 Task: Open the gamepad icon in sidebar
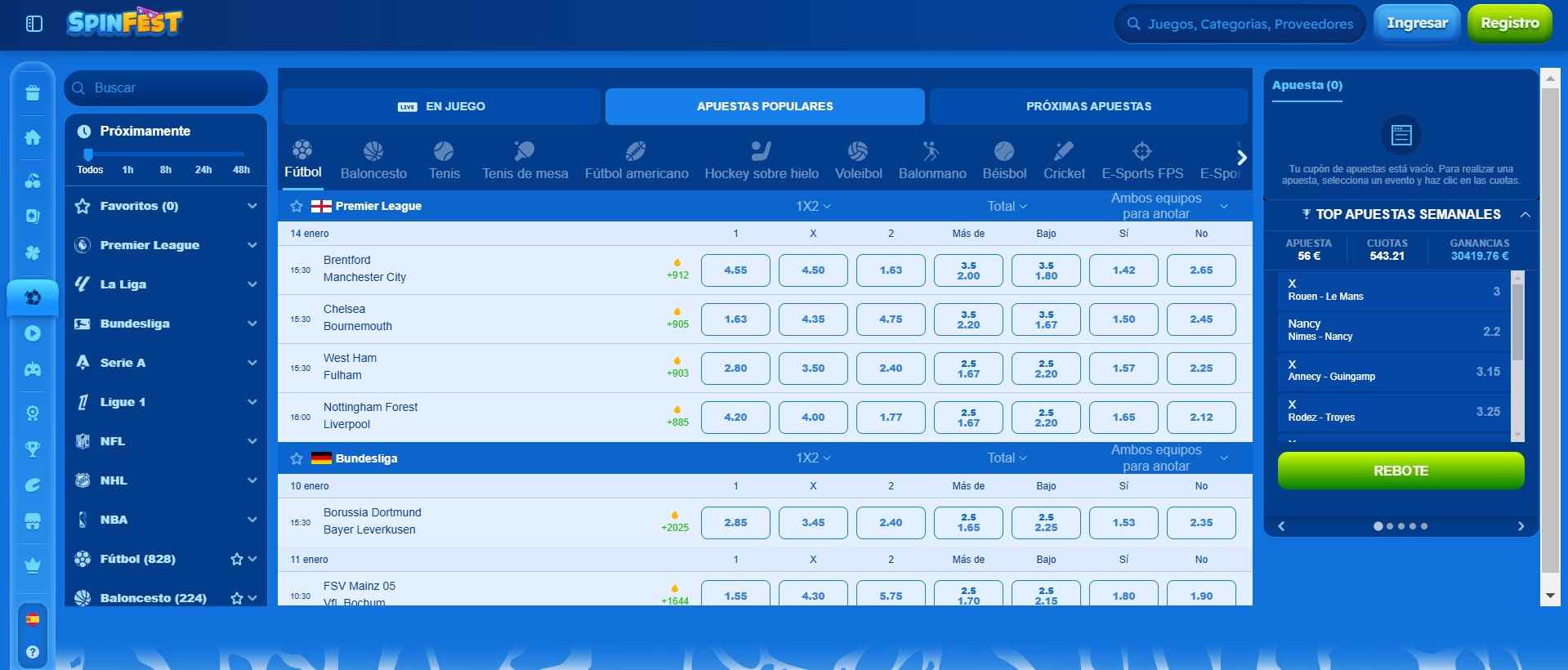33,369
